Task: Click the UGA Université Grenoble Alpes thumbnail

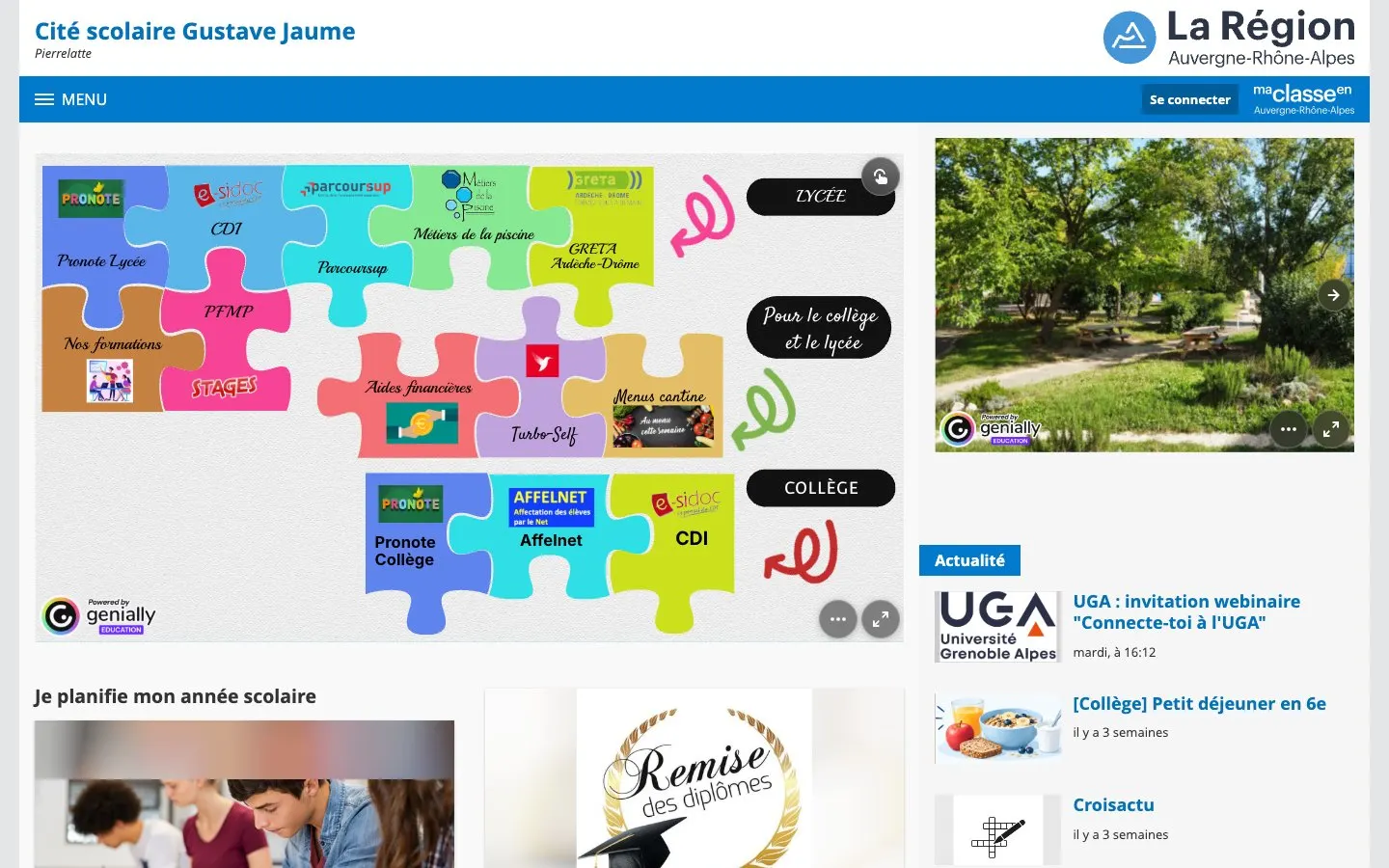Action: click(x=997, y=627)
